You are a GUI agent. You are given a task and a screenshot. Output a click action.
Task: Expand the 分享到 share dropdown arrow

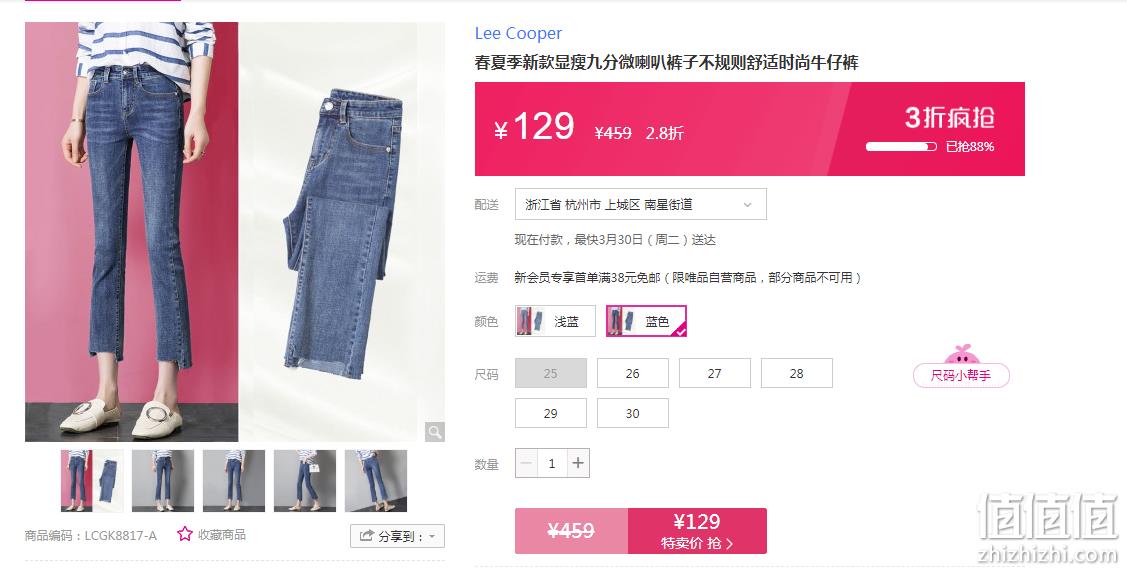pyautogui.click(x=432, y=536)
